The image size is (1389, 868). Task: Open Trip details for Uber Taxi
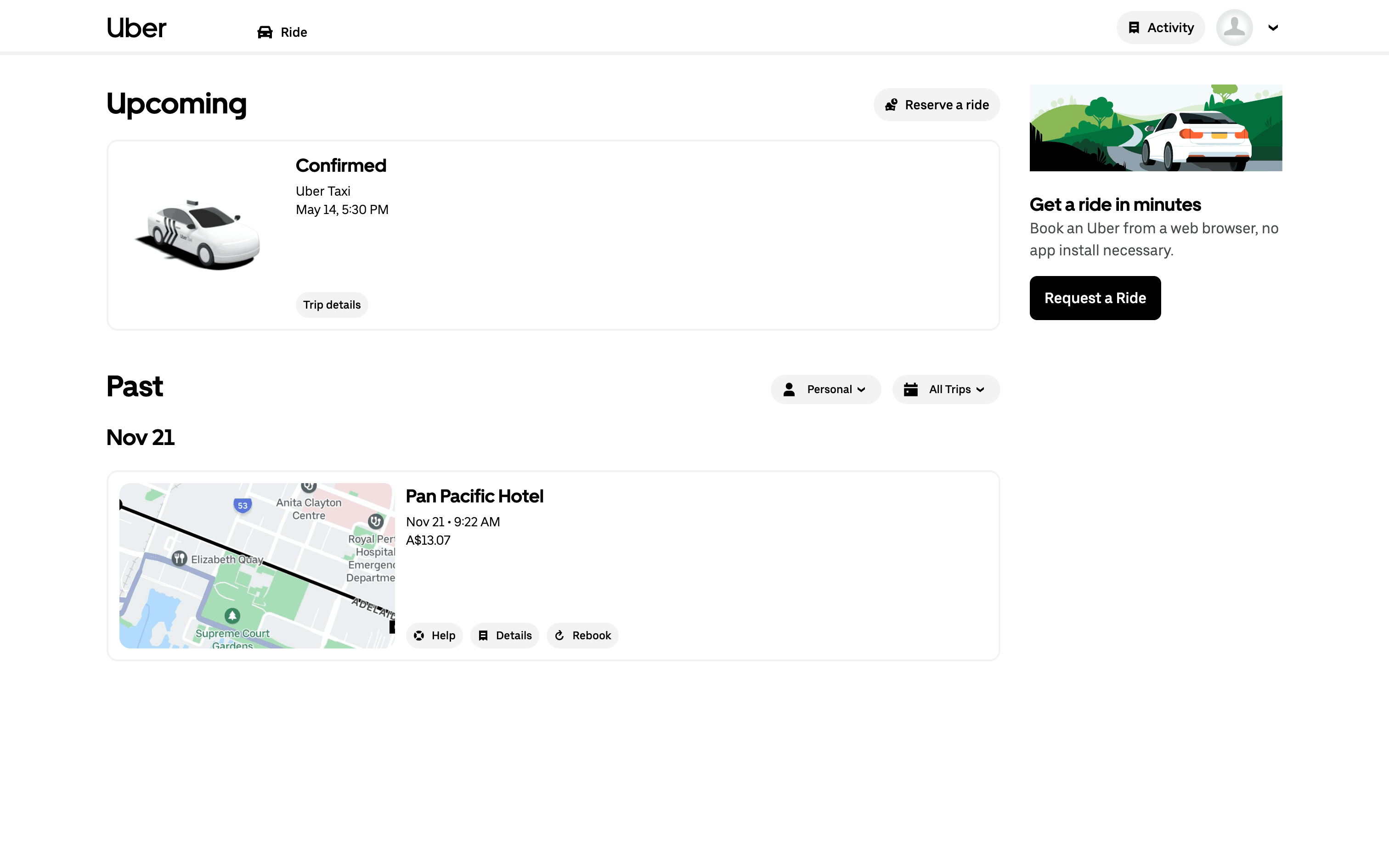[x=332, y=305]
